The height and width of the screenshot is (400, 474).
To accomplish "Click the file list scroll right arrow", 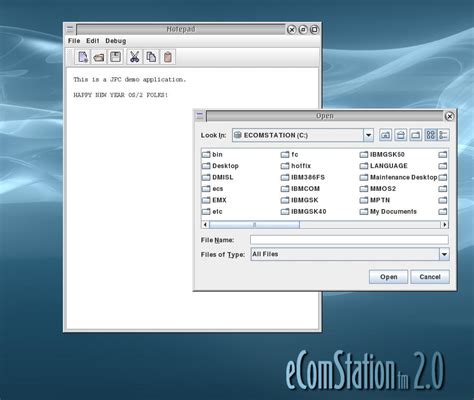I will [445, 225].
